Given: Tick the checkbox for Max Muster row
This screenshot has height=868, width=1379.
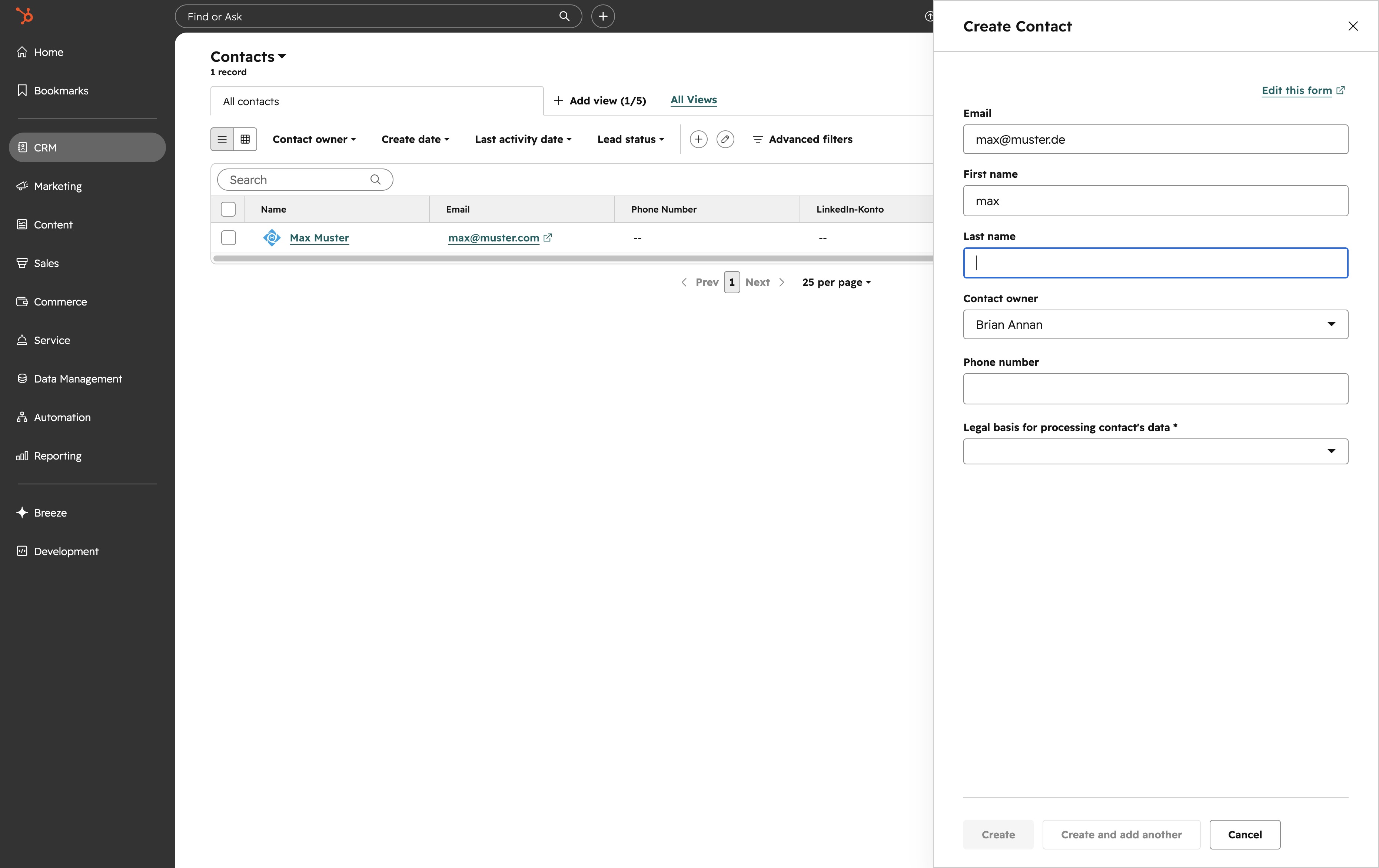Looking at the screenshot, I should point(229,238).
